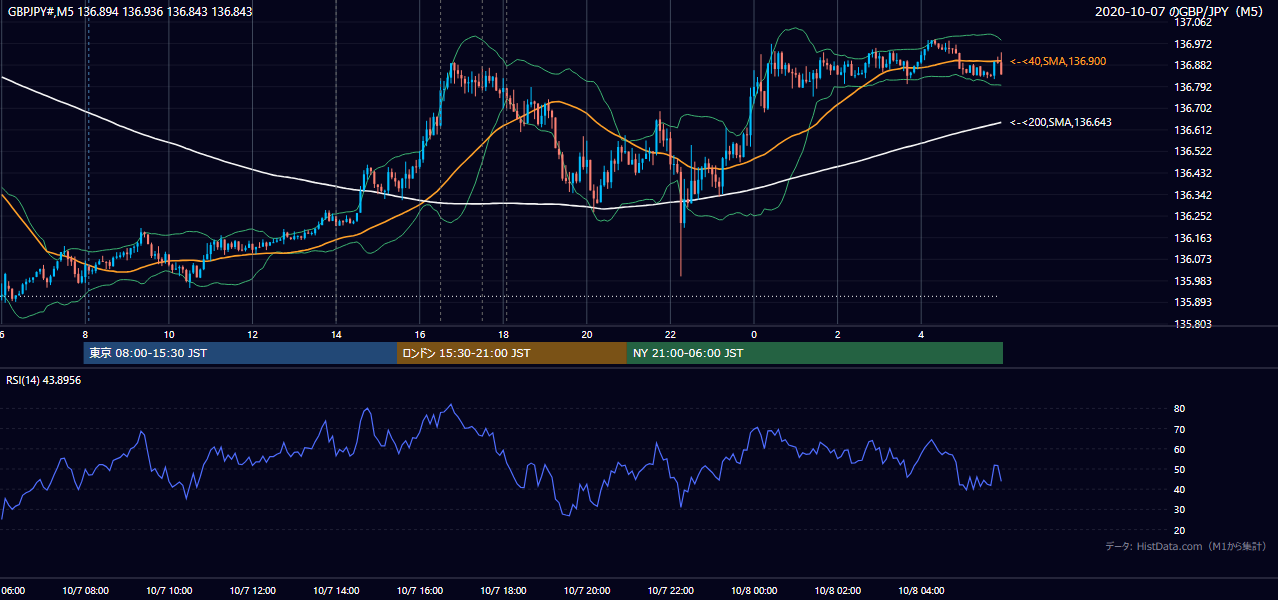Click price axis value 136.882
Viewport: 1278px width, 600px height.
click(1193, 65)
